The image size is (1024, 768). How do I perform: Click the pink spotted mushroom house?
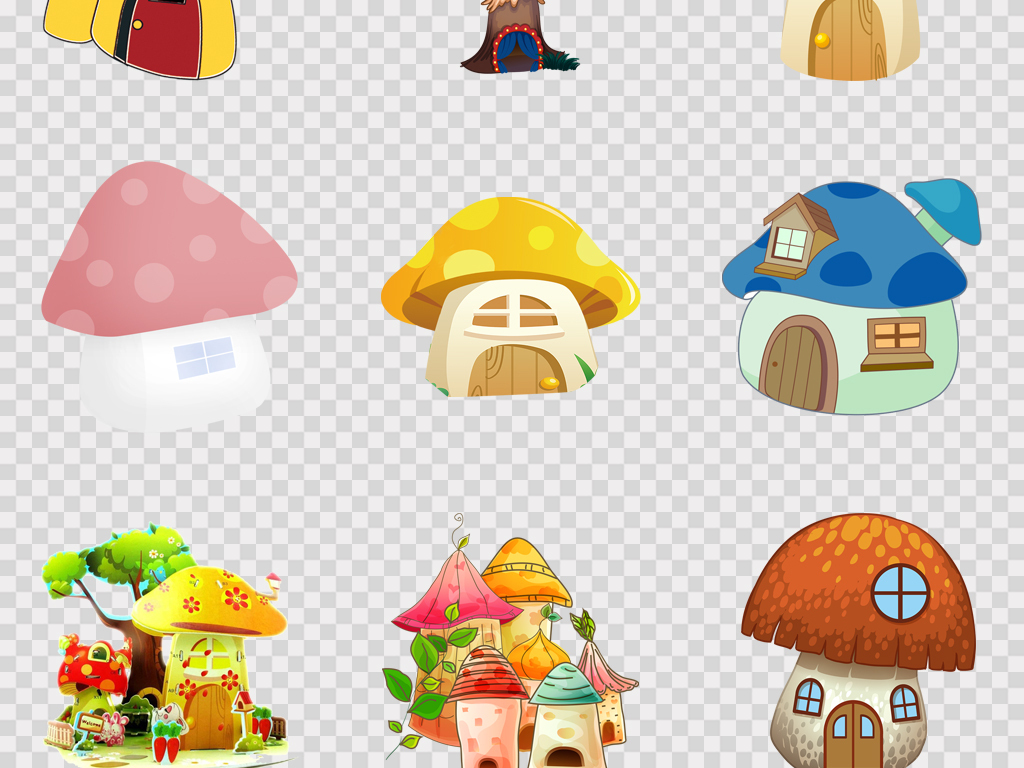point(168,295)
